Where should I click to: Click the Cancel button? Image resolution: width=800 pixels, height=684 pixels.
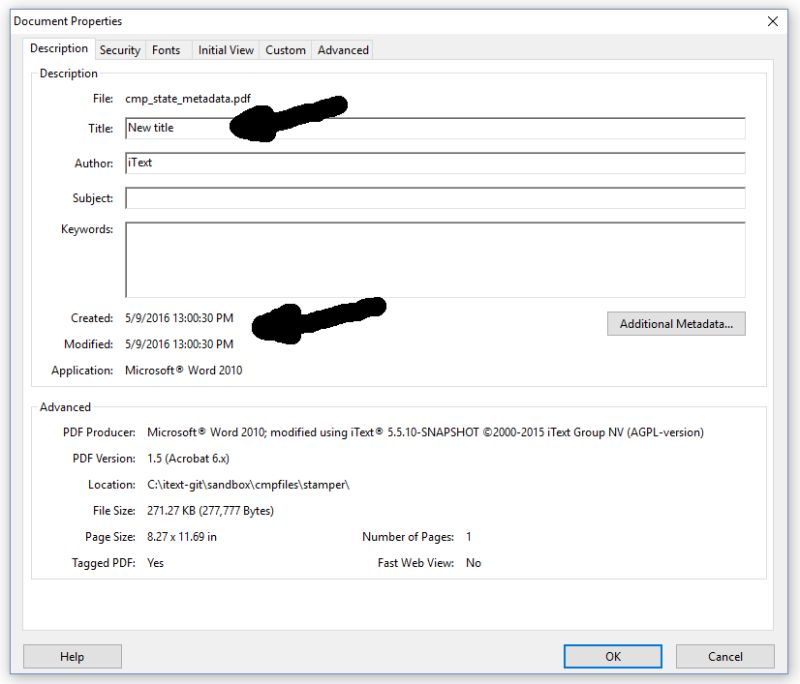click(x=724, y=656)
